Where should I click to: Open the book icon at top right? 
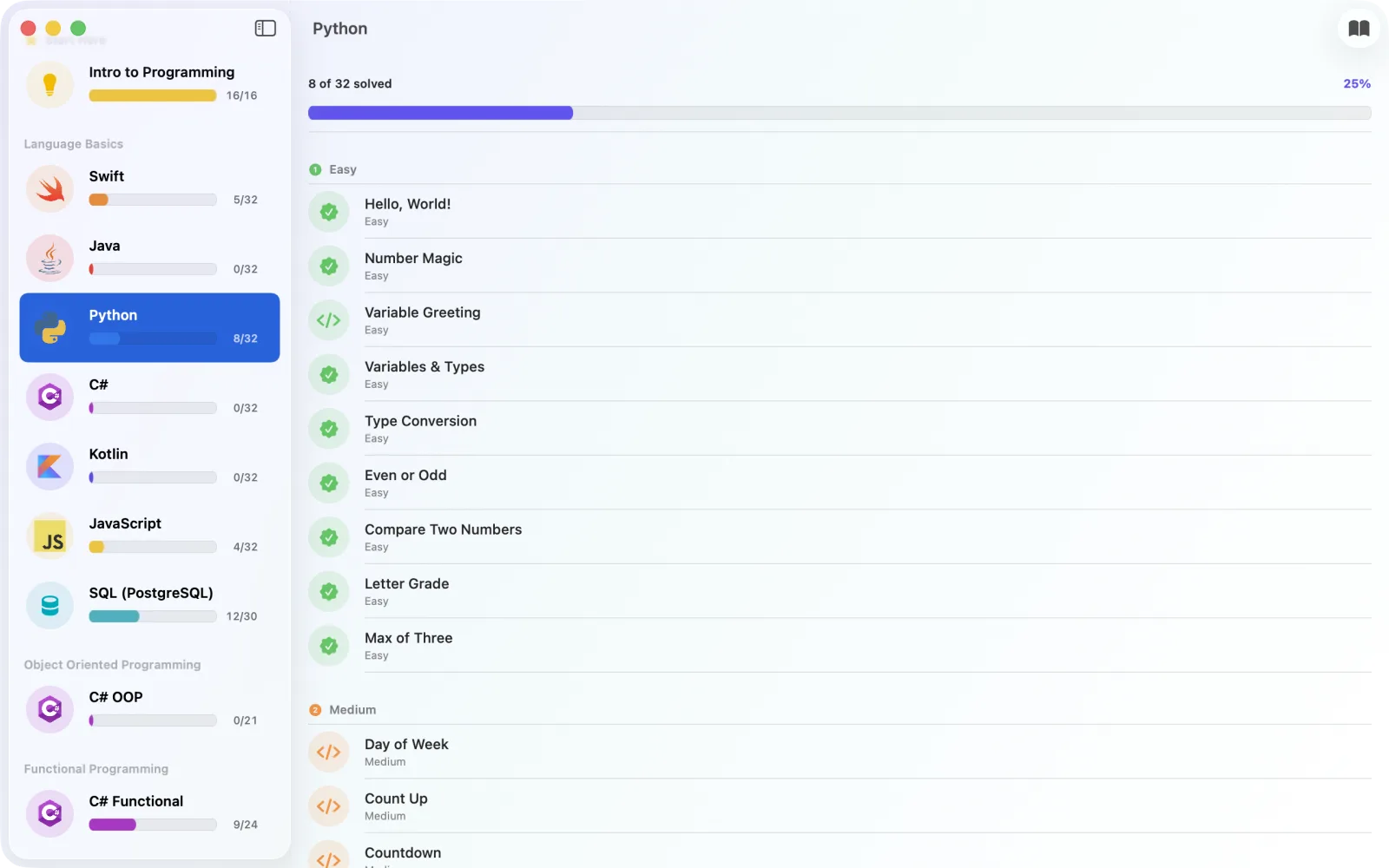pos(1359,29)
